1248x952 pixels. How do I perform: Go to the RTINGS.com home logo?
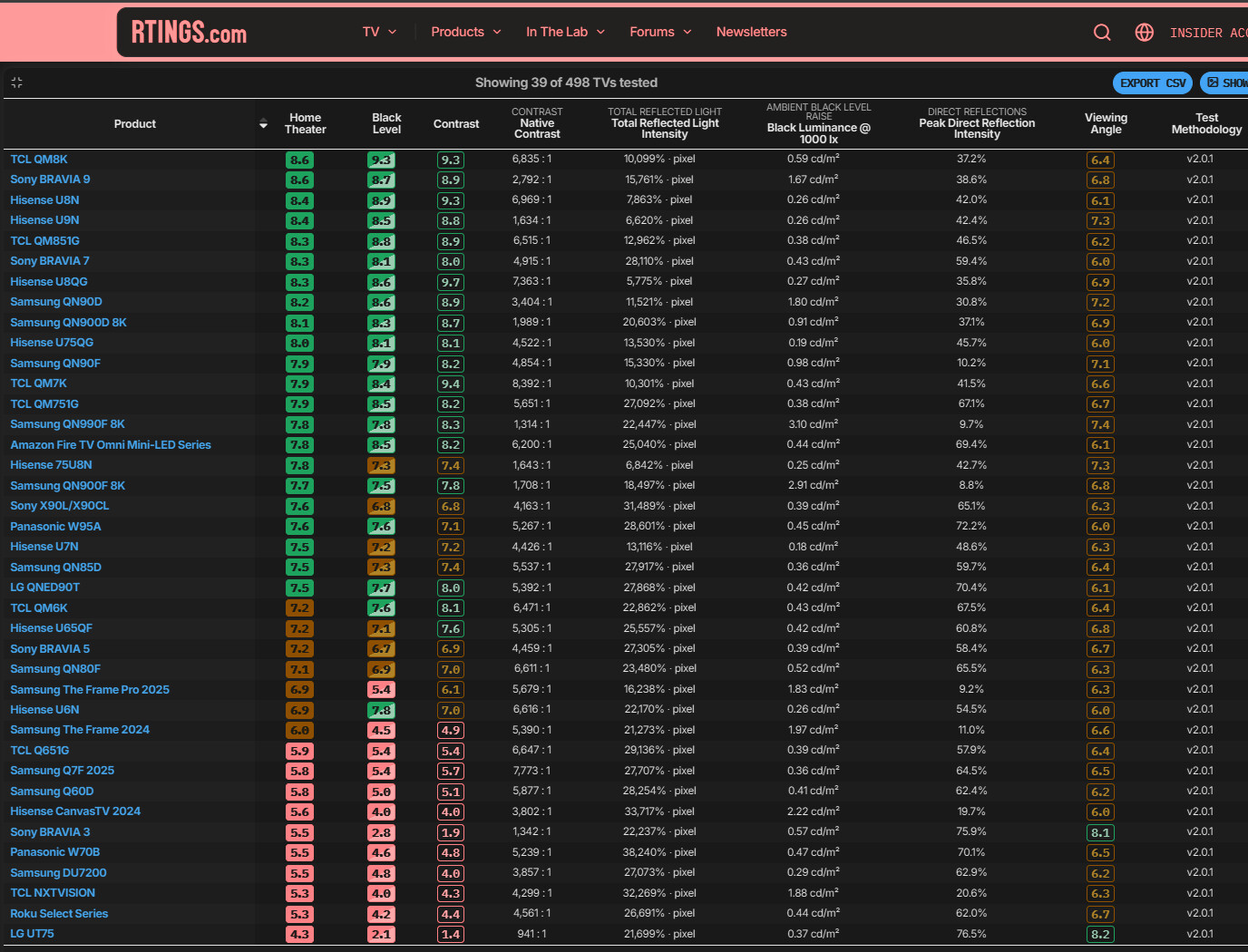tap(189, 34)
